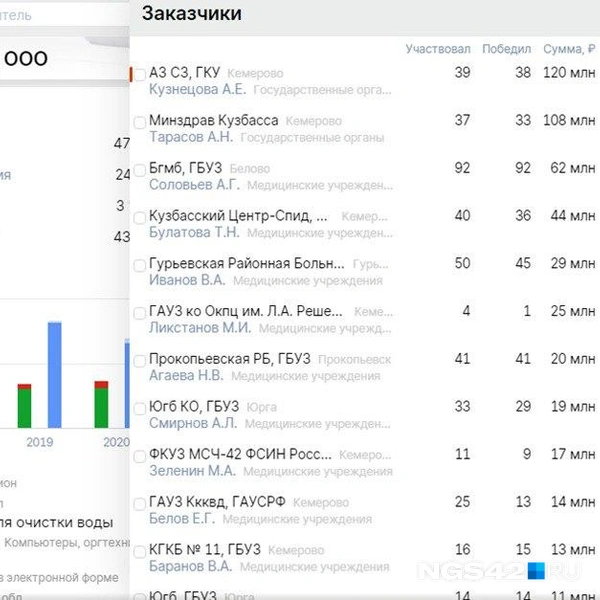Screen dimensions: 600x600
Task: Open contact Баранов В.А.
Action: tap(191, 566)
